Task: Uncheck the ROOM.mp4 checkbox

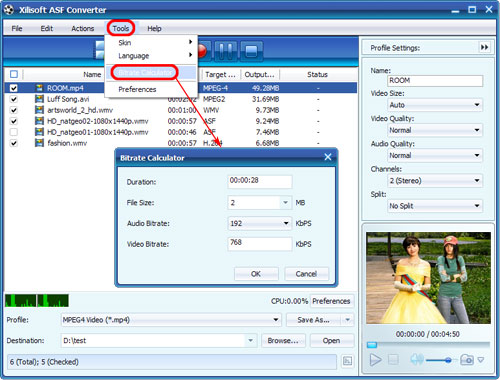Action: [x=14, y=88]
